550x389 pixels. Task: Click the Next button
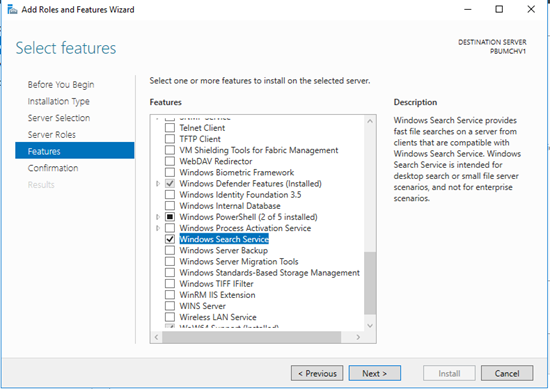tap(375, 373)
